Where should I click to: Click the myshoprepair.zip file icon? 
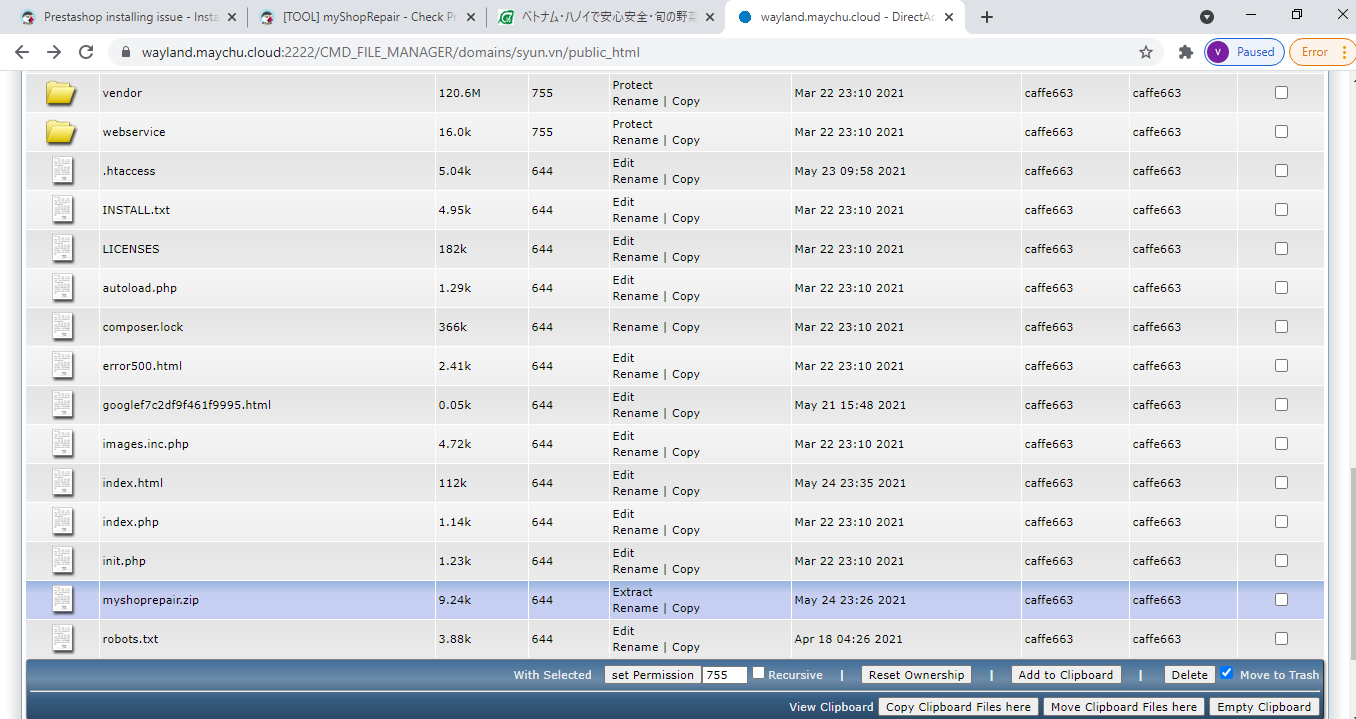[x=63, y=600]
